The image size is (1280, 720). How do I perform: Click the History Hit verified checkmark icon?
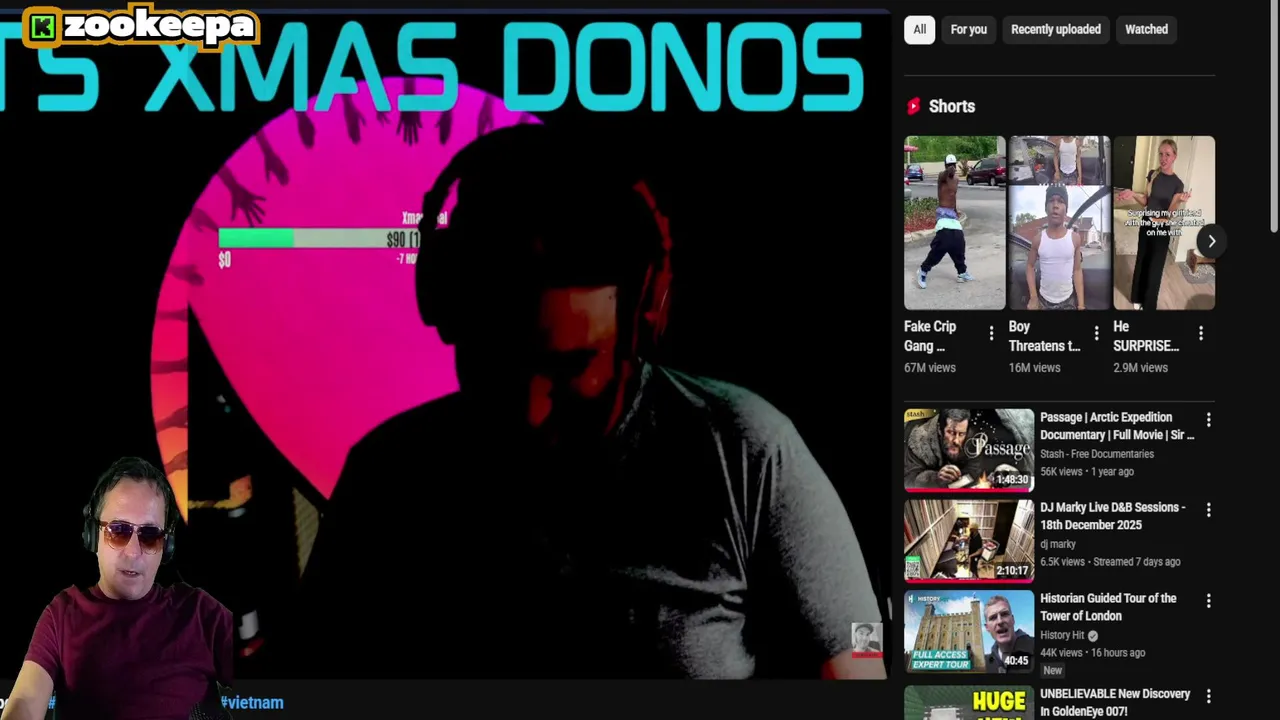point(1093,636)
